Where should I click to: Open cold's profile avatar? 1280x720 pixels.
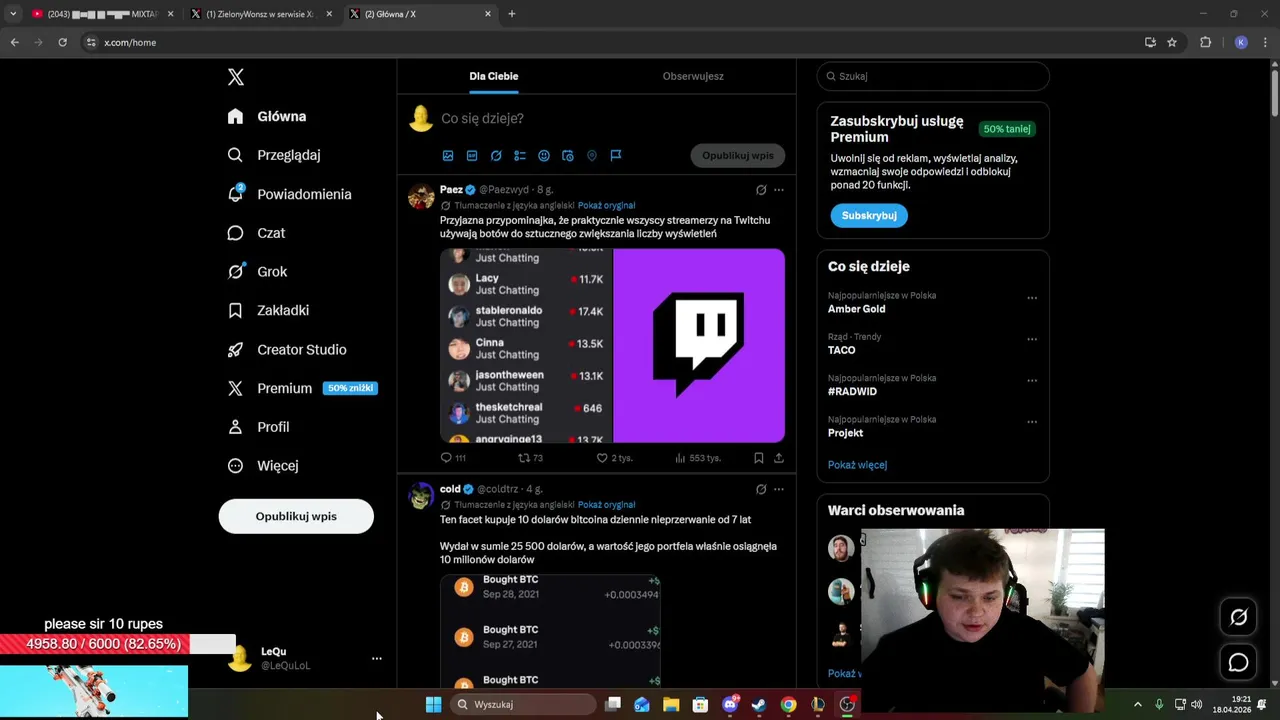click(x=421, y=496)
